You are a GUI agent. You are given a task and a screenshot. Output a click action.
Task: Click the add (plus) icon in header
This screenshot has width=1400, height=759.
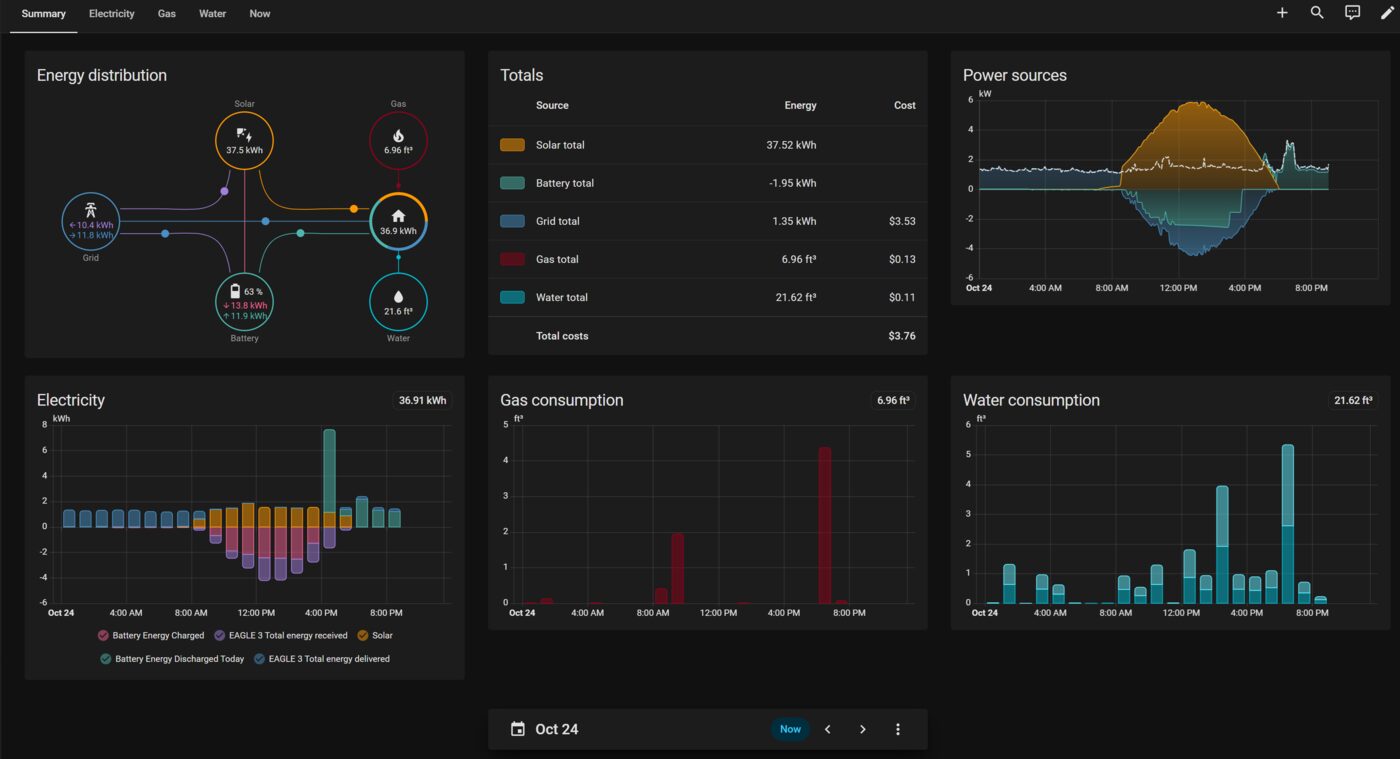[x=1282, y=13]
